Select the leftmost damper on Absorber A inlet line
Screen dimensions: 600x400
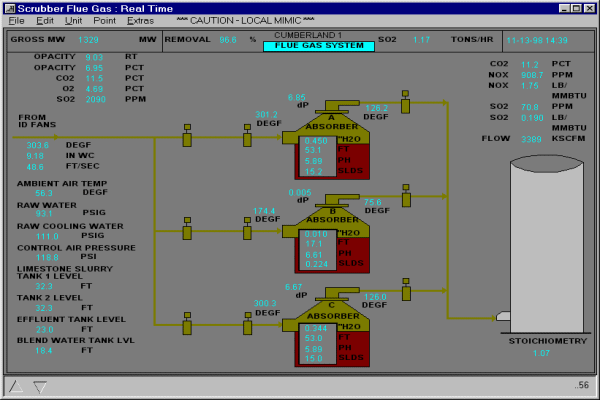coord(187,137)
